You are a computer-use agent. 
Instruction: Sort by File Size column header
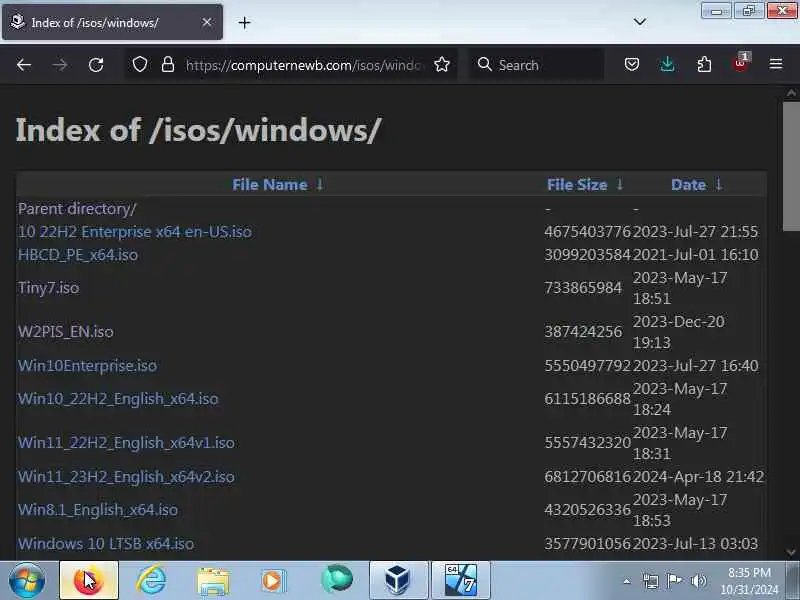coord(577,185)
